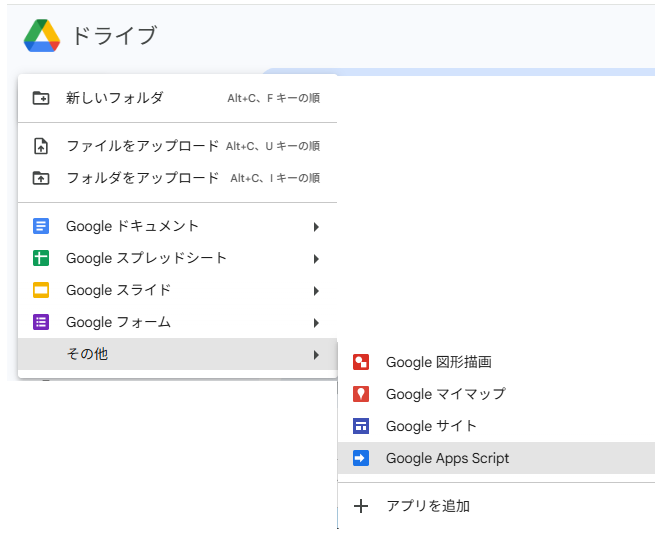The image size is (656, 550).
Task: Open Google フォーム menu entry
Action: [177, 322]
